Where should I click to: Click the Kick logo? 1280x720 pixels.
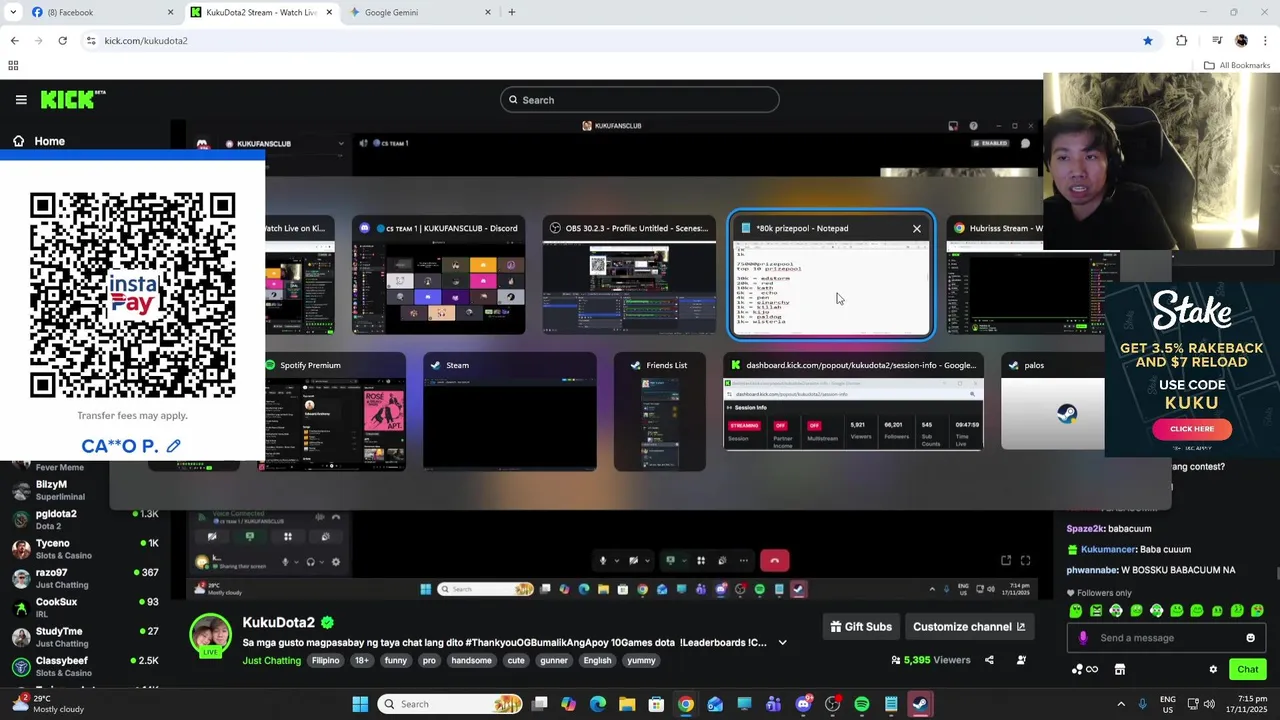[72, 99]
